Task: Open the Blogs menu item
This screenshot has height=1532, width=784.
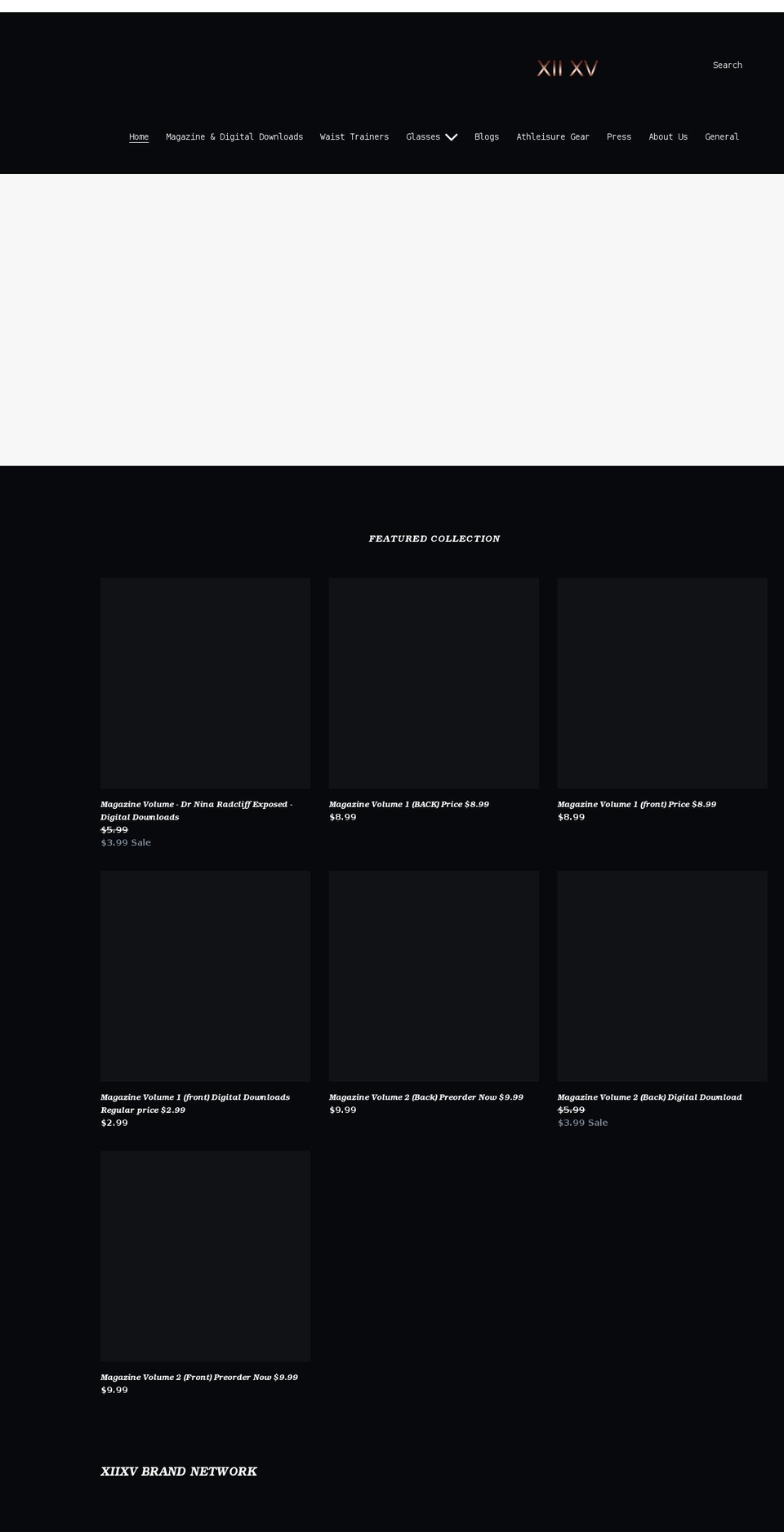Action: (487, 137)
